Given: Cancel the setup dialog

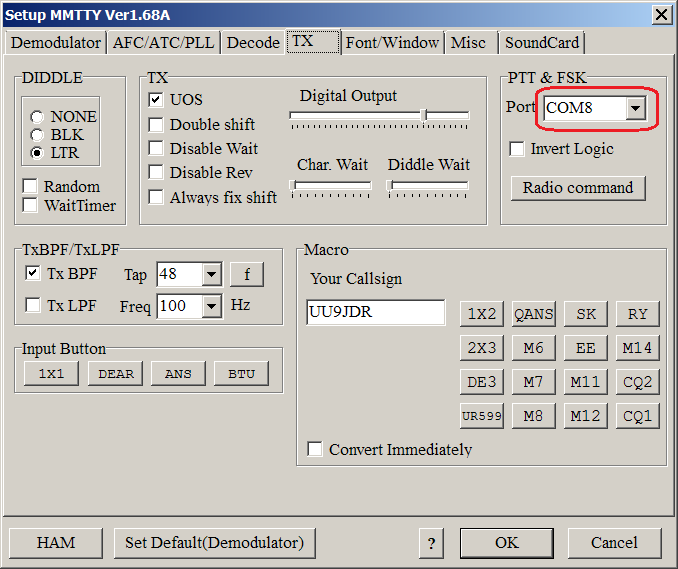Looking at the screenshot, I should (x=614, y=543).
